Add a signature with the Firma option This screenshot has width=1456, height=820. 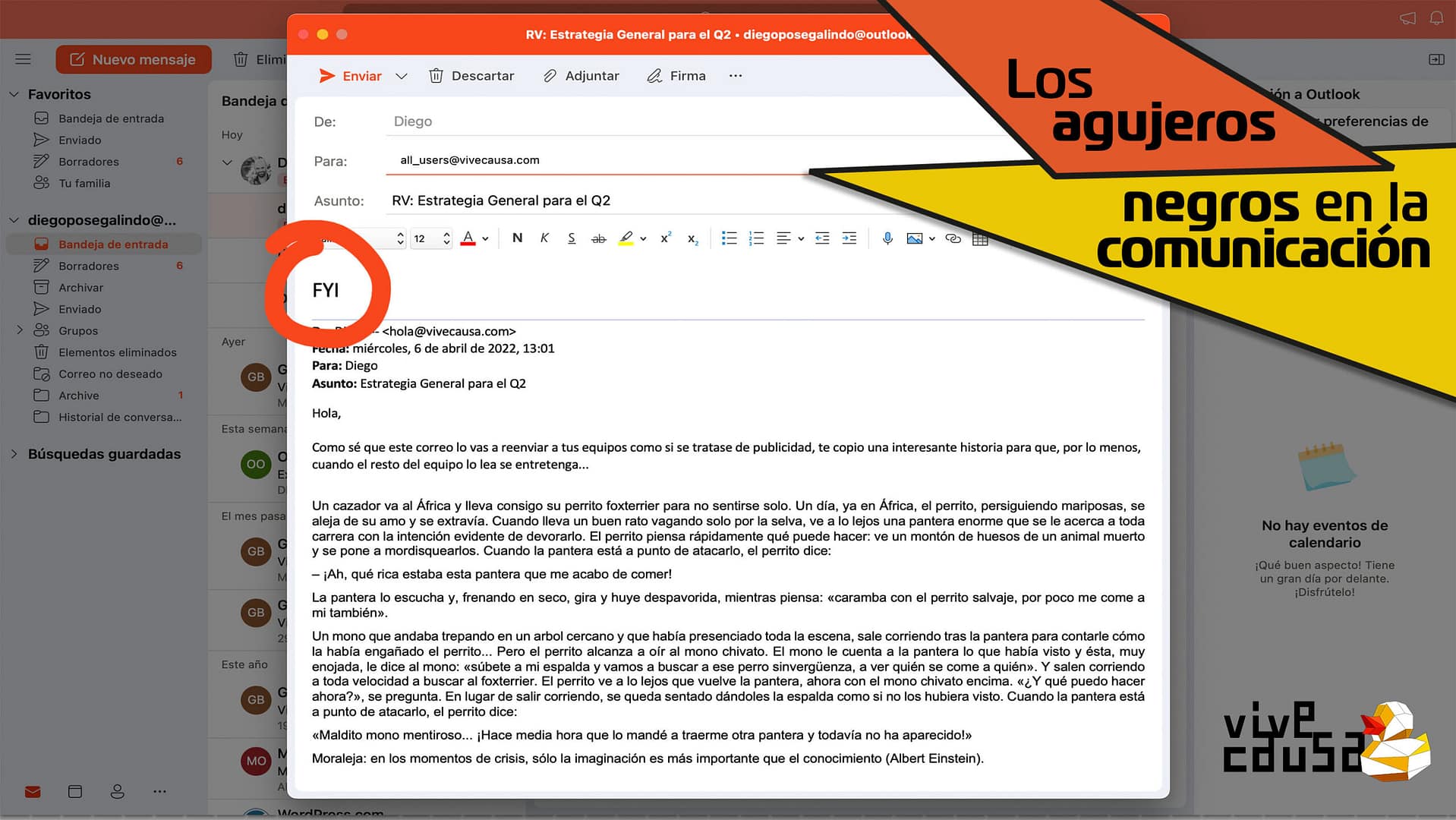click(676, 75)
